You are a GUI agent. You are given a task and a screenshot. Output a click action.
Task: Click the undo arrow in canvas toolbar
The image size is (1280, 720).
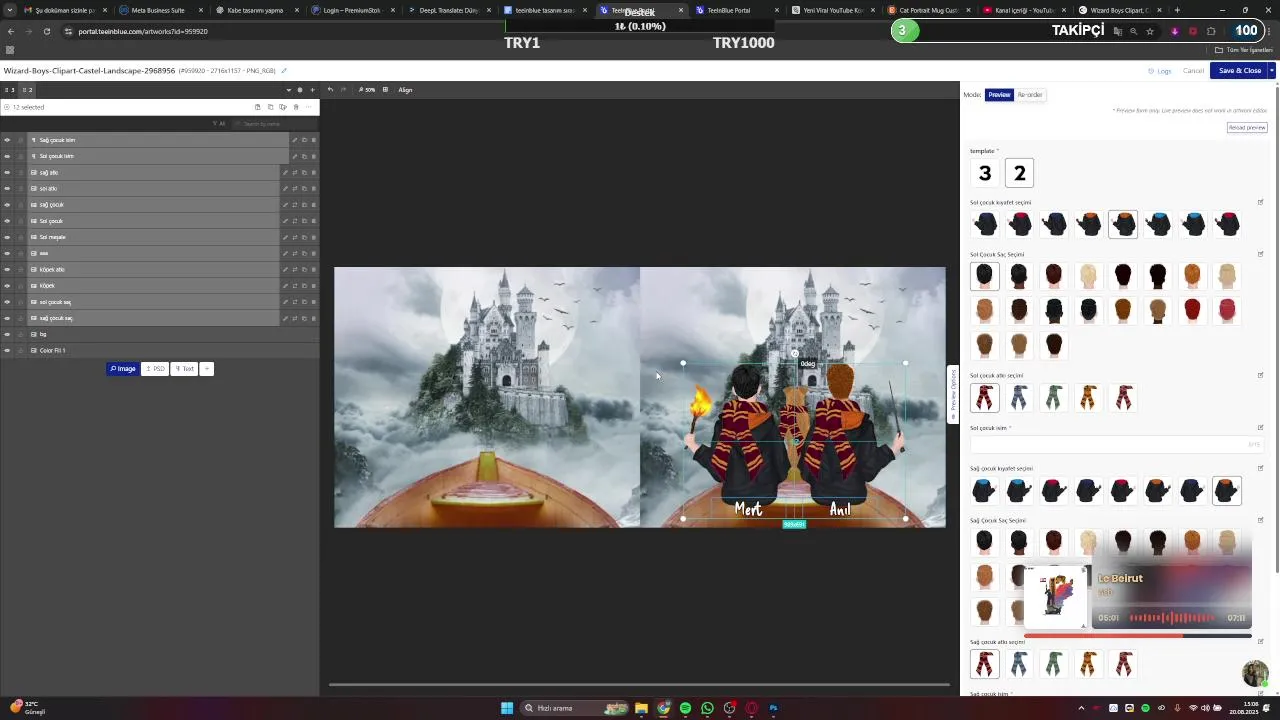click(330, 90)
